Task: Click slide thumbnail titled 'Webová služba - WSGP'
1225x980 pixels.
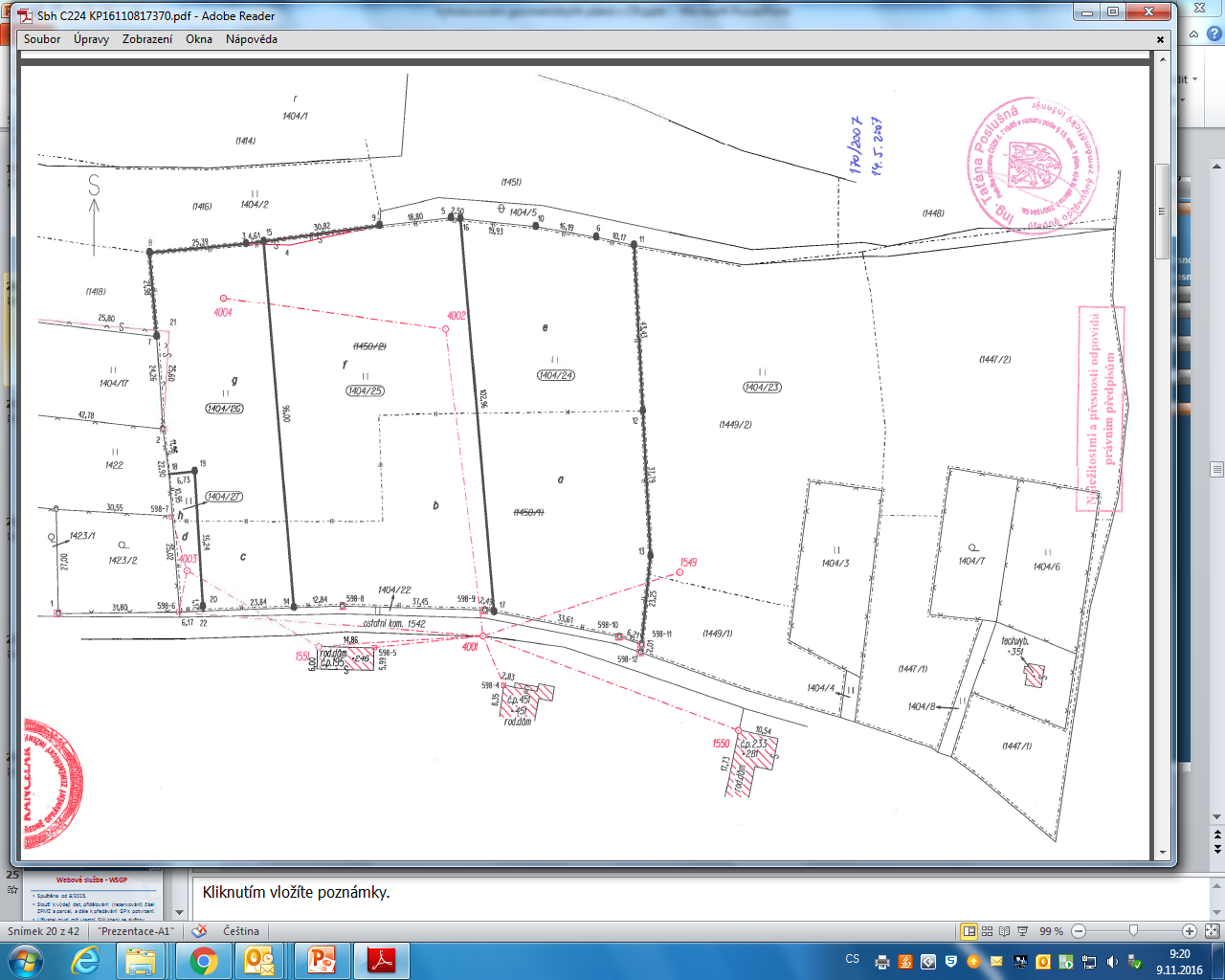Action: (x=91, y=895)
